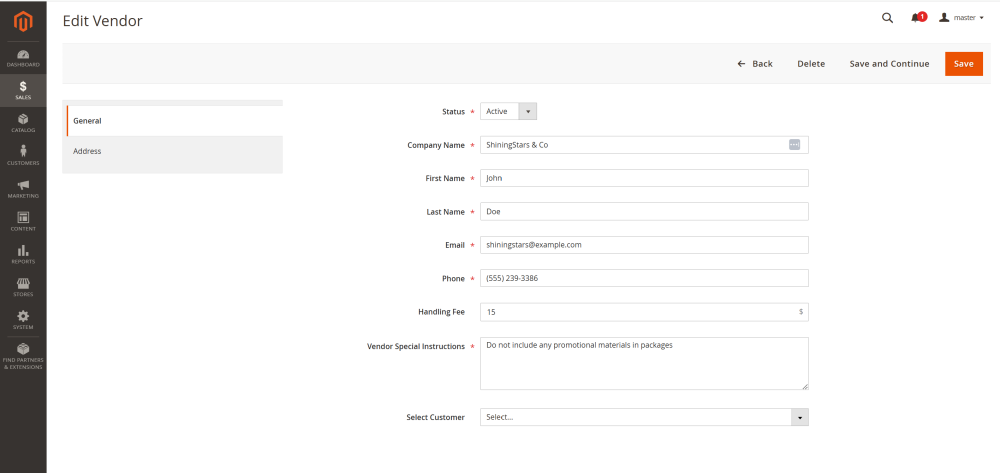Viewport: 1000px width, 473px height.
Task: Open the Sales sidebar menu
Action: coord(23,90)
